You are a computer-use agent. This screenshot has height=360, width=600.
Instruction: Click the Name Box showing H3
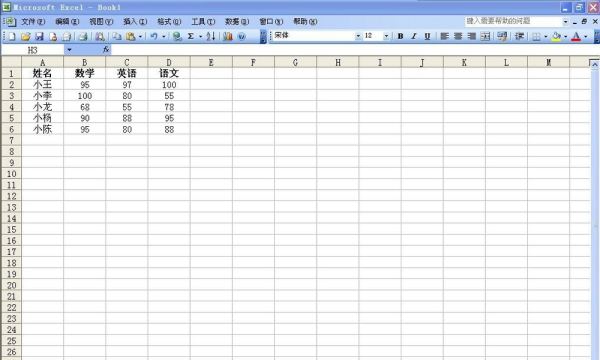coord(33,50)
